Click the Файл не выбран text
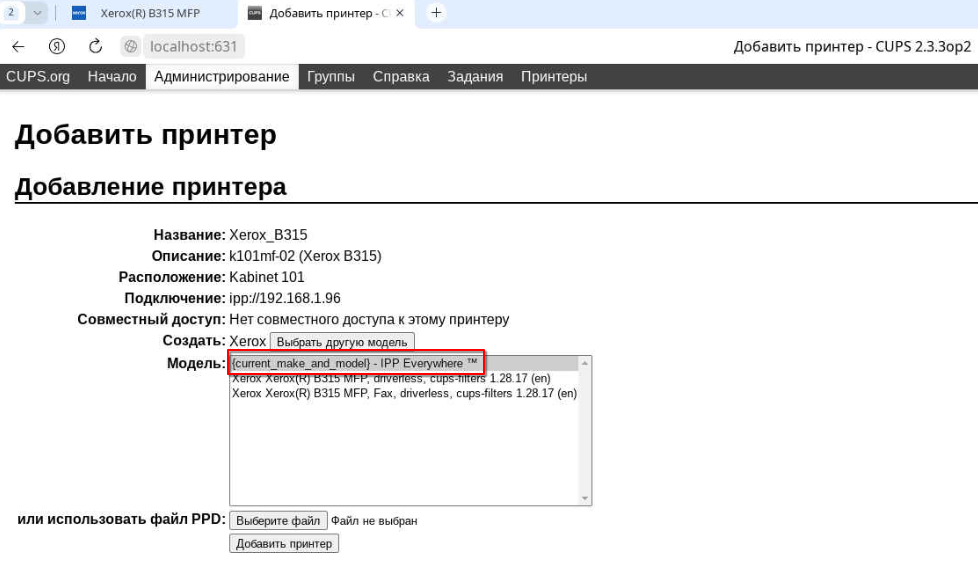The image size is (978, 574). click(374, 521)
